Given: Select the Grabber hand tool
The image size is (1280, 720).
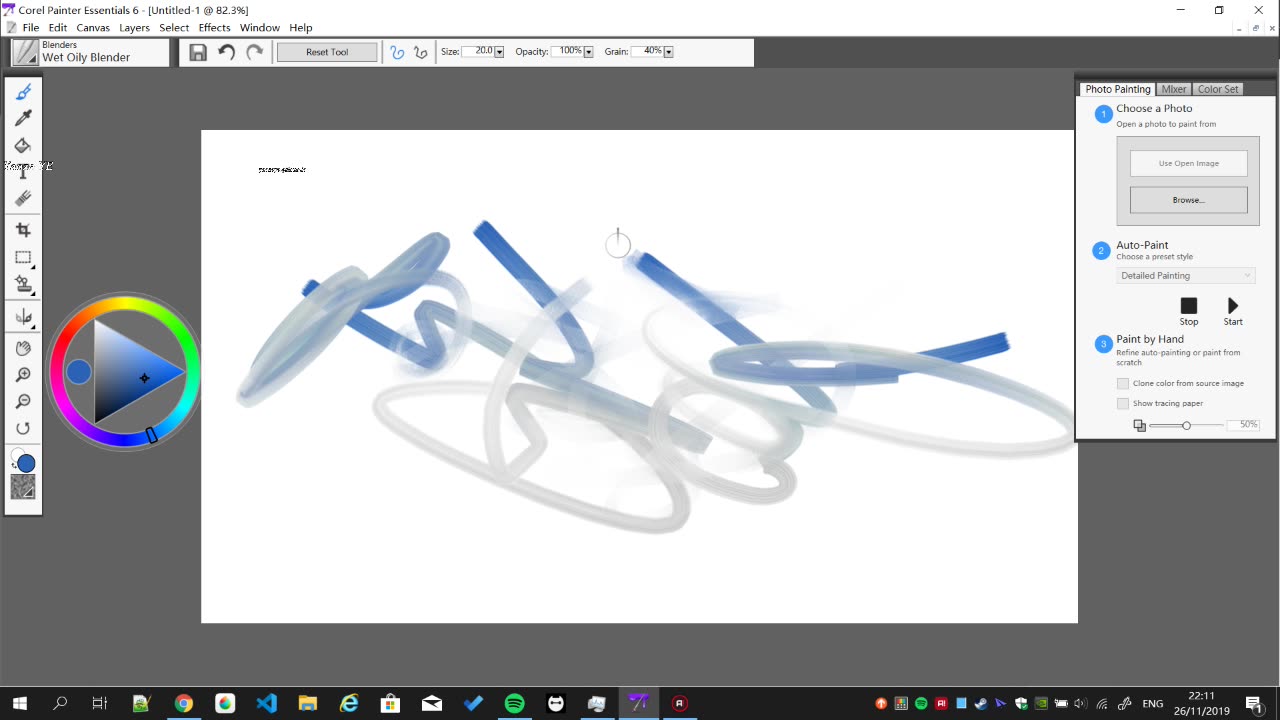Looking at the screenshot, I should (23, 347).
